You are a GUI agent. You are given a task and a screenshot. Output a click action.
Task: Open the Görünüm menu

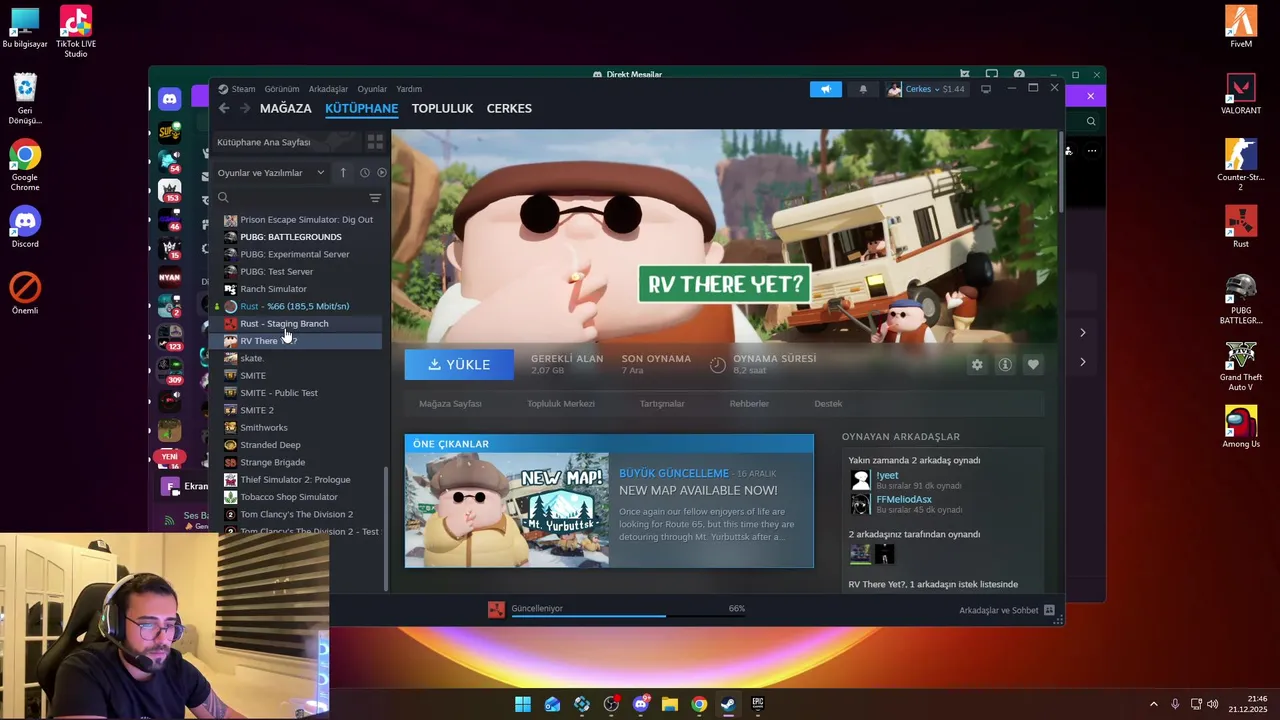pos(282,89)
